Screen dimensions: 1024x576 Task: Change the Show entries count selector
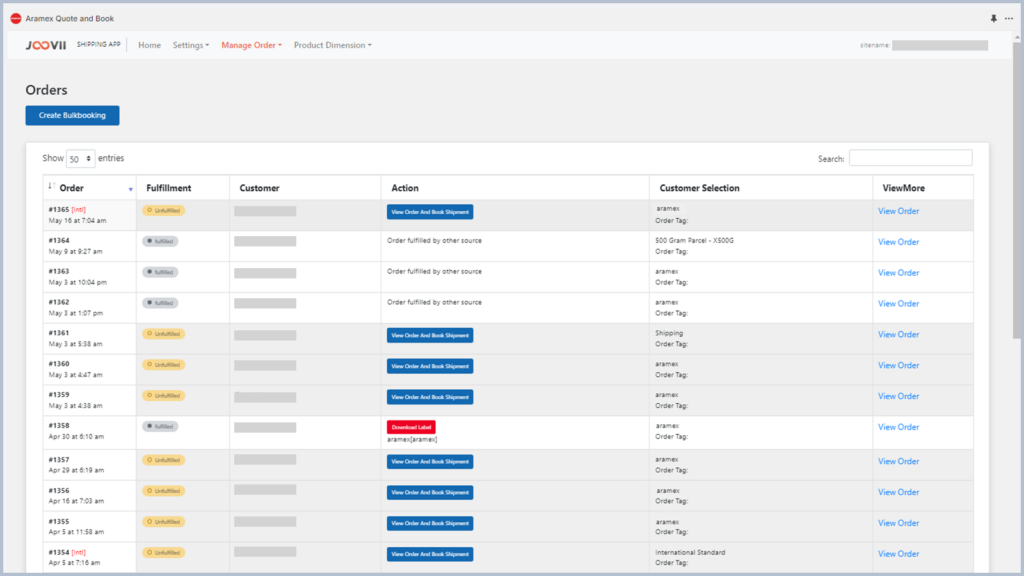point(80,159)
